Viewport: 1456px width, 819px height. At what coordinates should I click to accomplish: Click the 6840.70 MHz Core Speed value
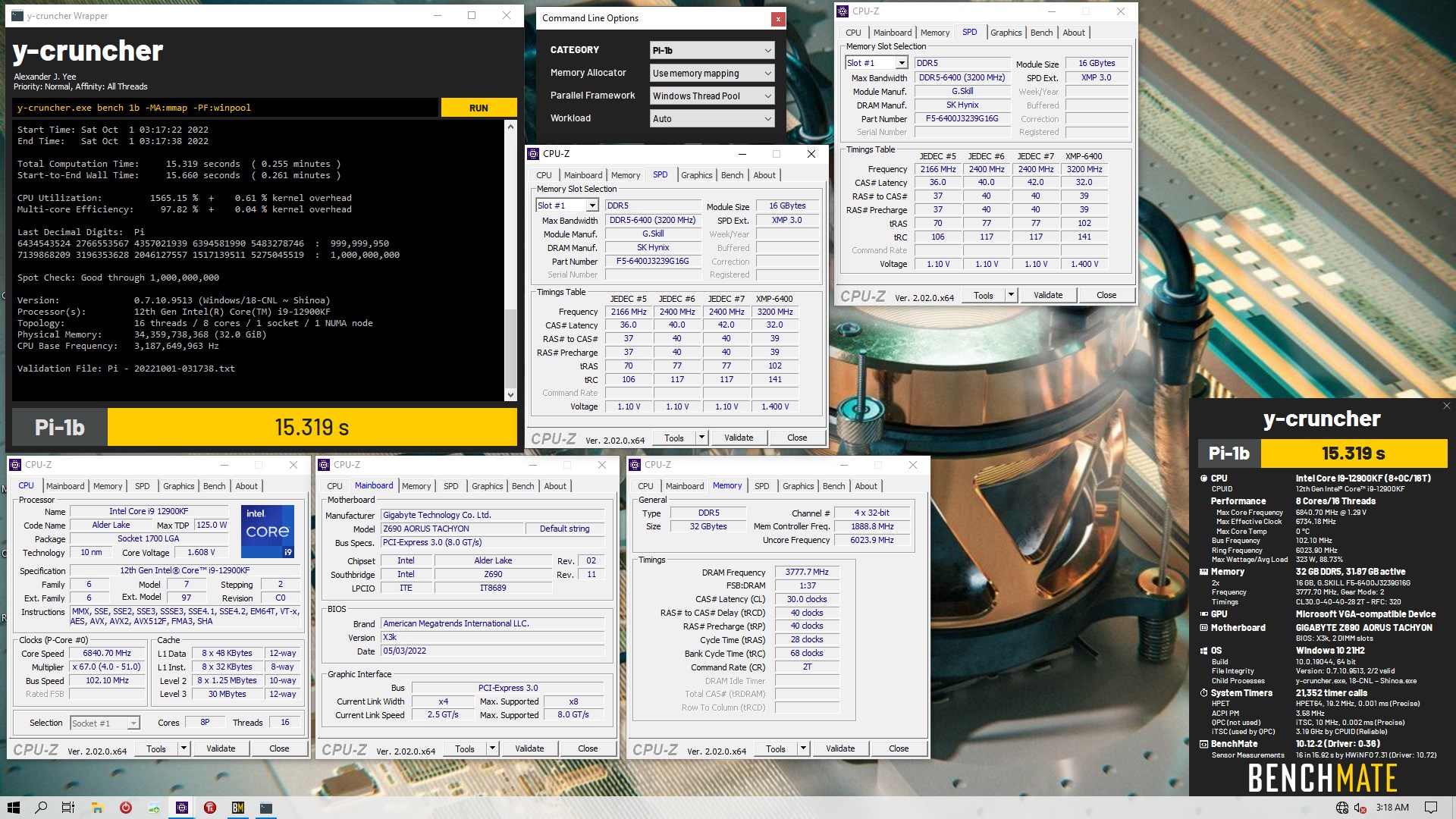[107, 653]
